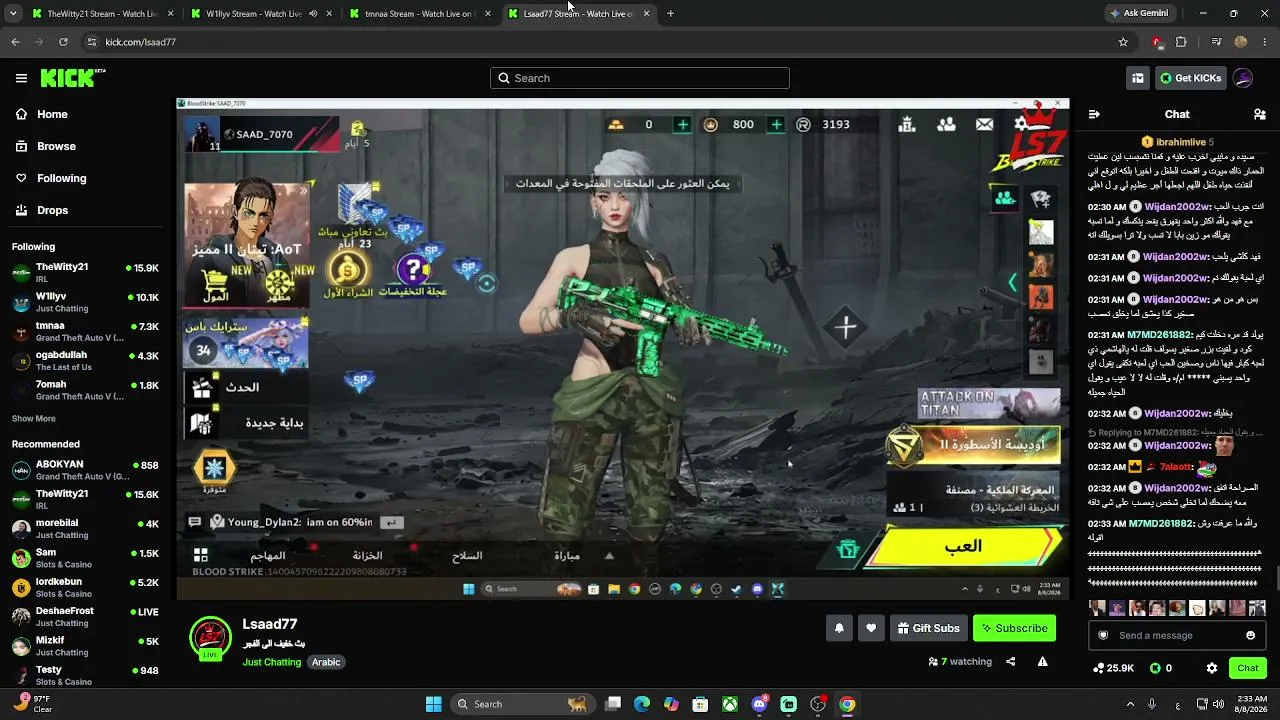Open Lsaad77 streamer avatar
The width and height of the screenshot is (1280, 720).
tap(210, 639)
